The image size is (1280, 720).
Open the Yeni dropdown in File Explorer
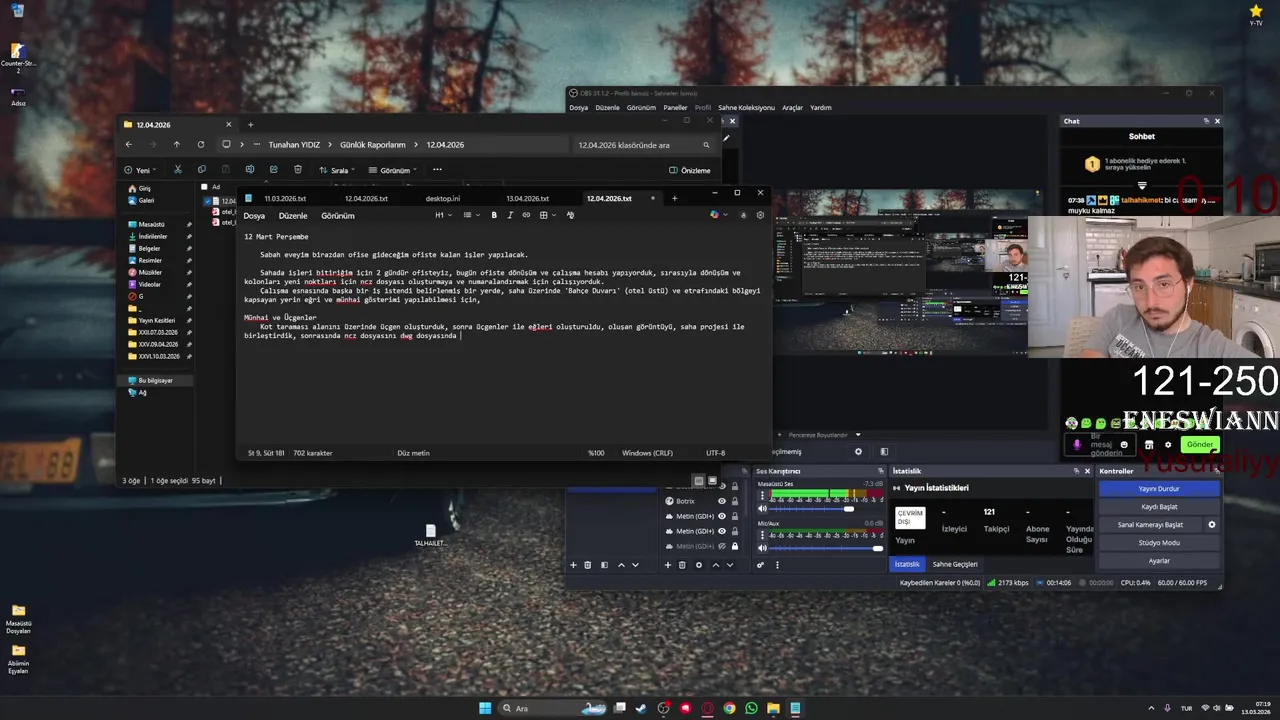coord(140,170)
